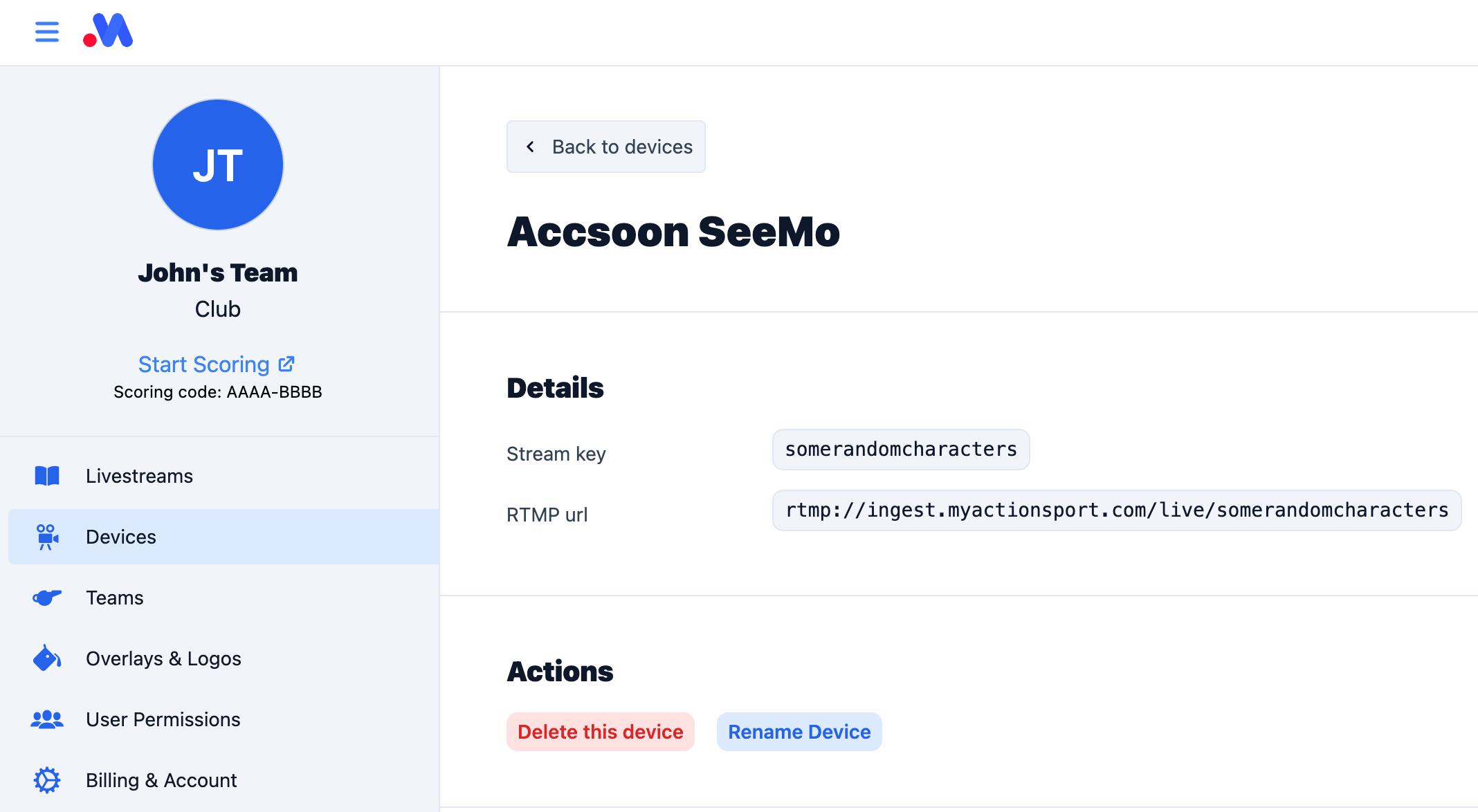Click Delete this device button
The width and height of the screenshot is (1478, 812).
[601, 732]
